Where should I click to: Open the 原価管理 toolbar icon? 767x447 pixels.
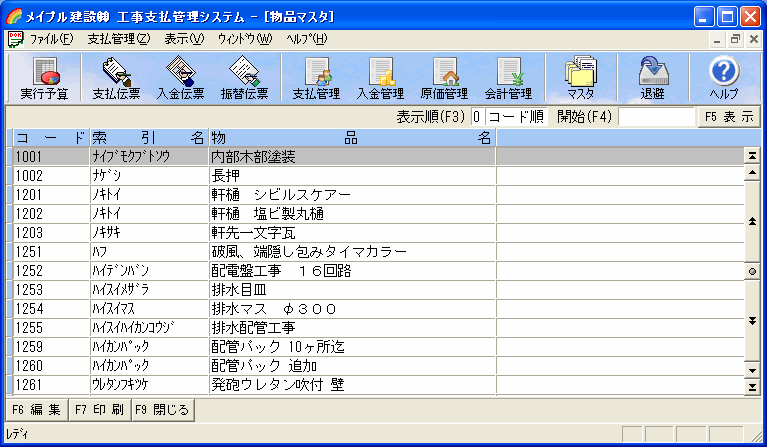tap(444, 78)
